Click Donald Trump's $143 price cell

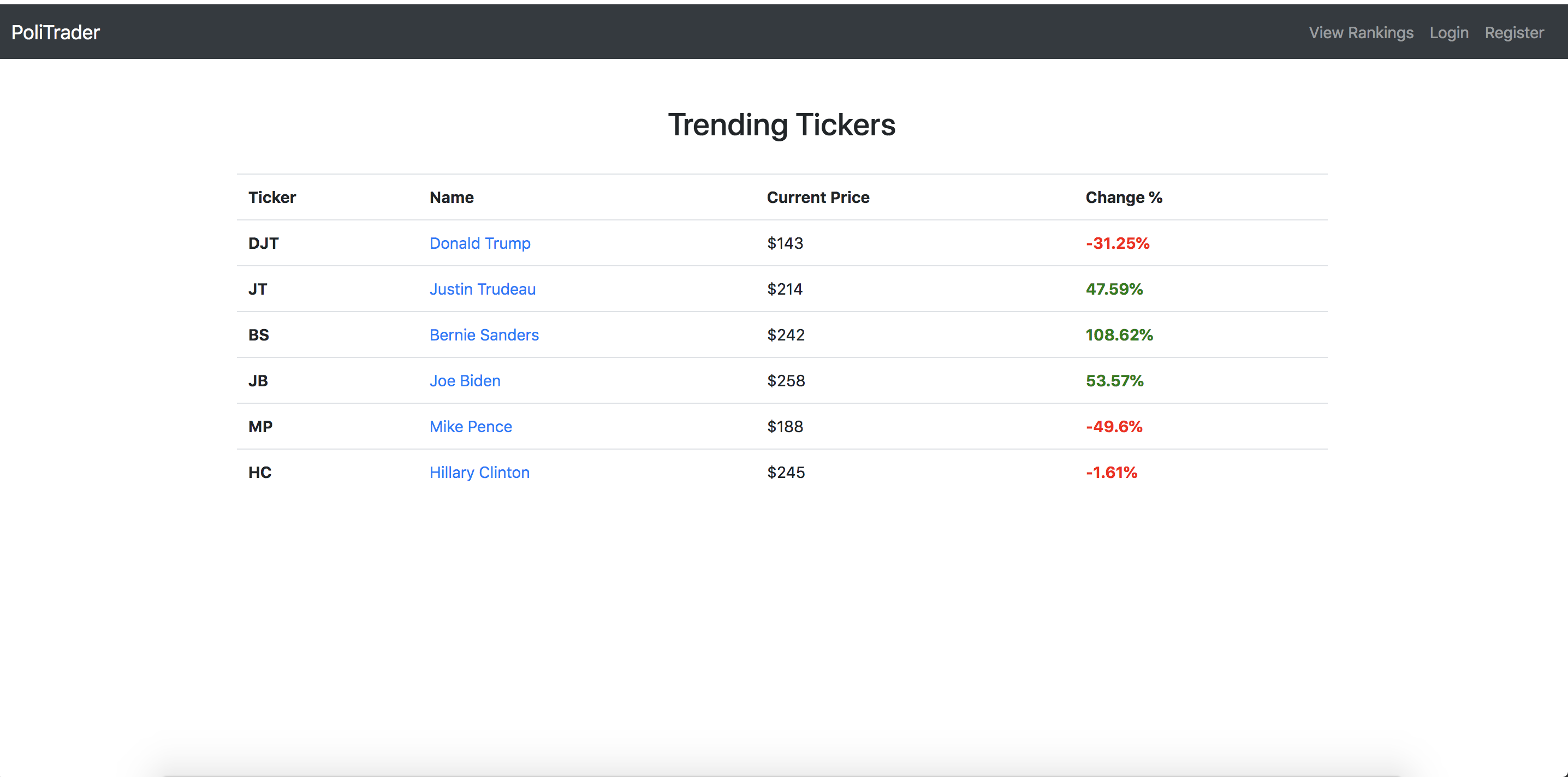785,243
